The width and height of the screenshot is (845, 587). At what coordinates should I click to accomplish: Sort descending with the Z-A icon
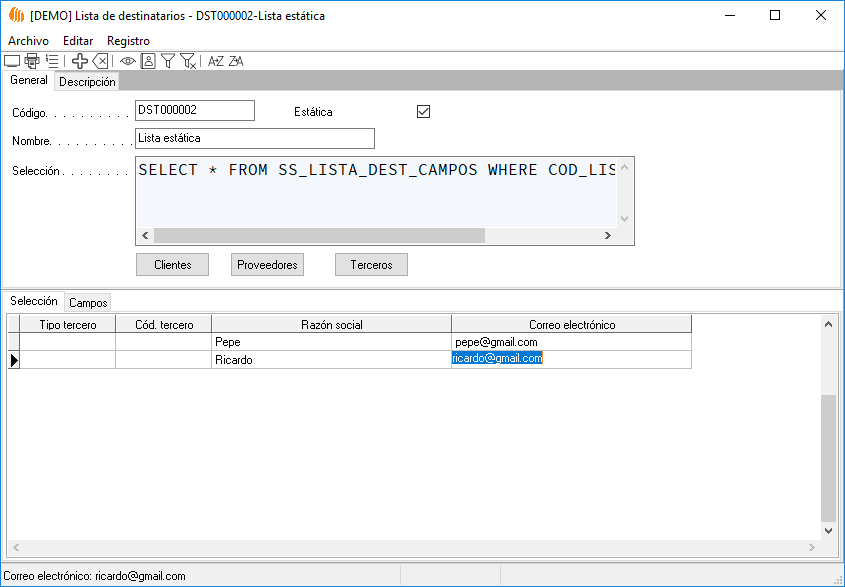236,61
